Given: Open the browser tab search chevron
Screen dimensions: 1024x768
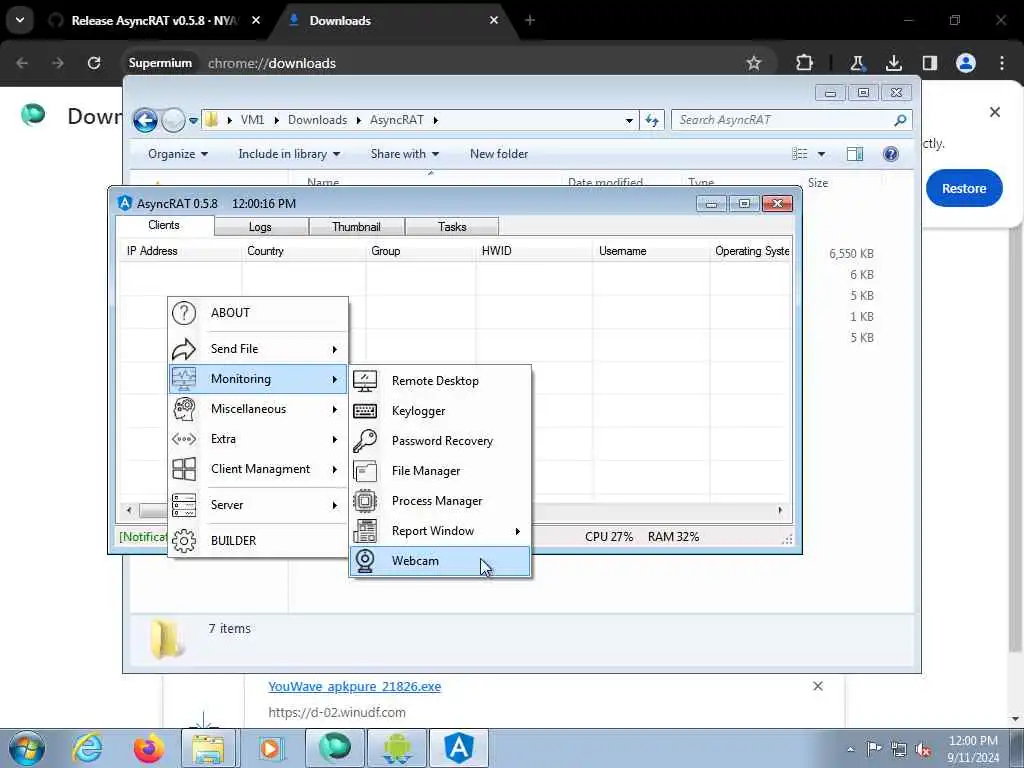Looking at the screenshot, I should pos(20,20).
